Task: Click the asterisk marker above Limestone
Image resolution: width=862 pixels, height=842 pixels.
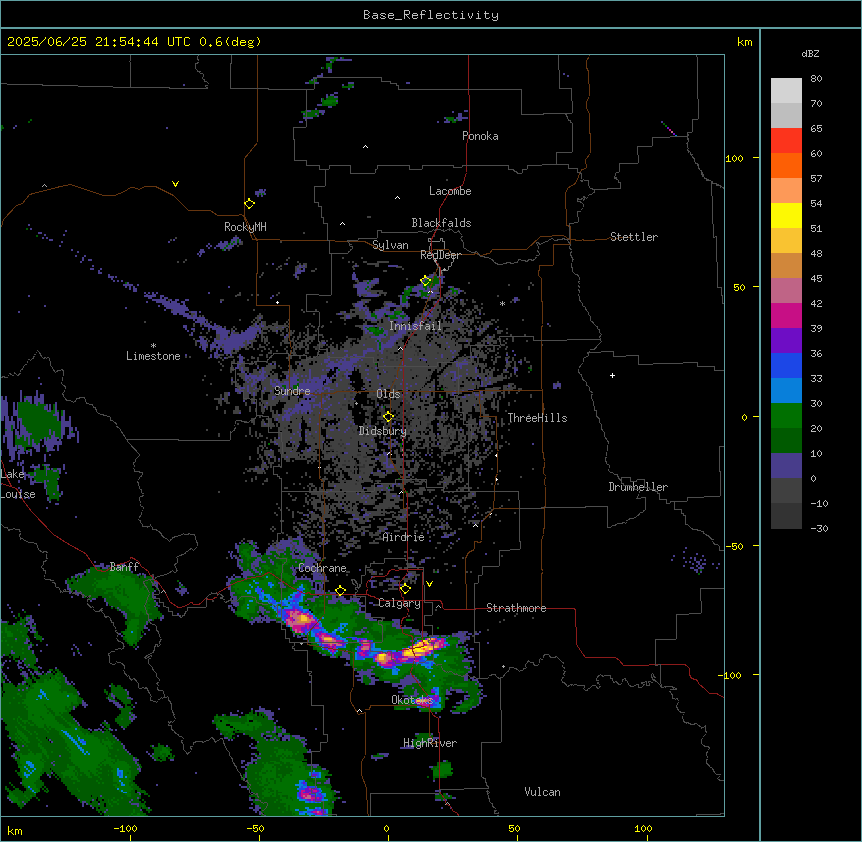Action: click(x=153, y=346)
